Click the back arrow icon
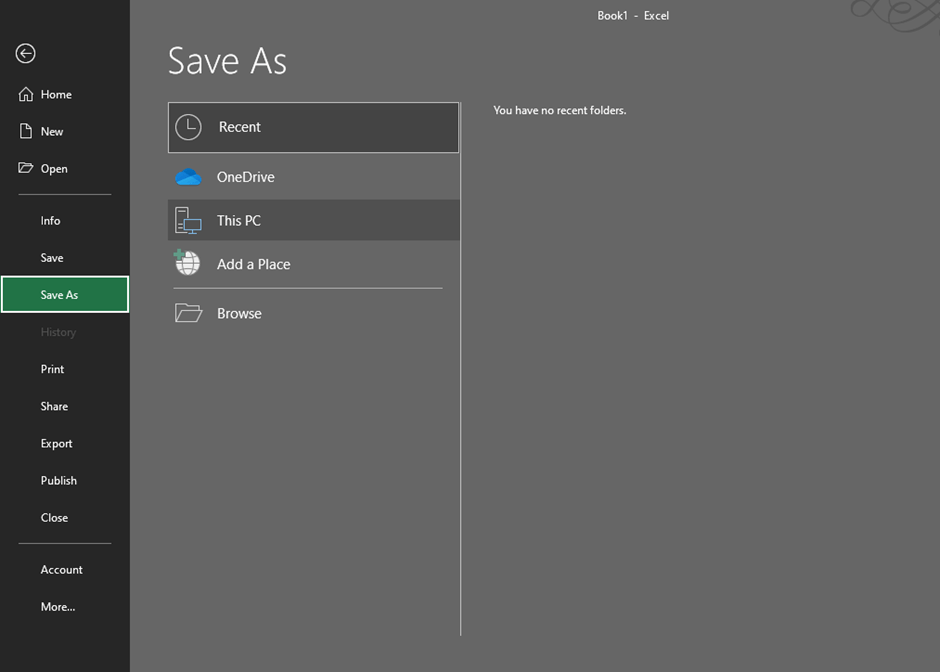This screenshot has width=940, height=672. tap(26, 54)
